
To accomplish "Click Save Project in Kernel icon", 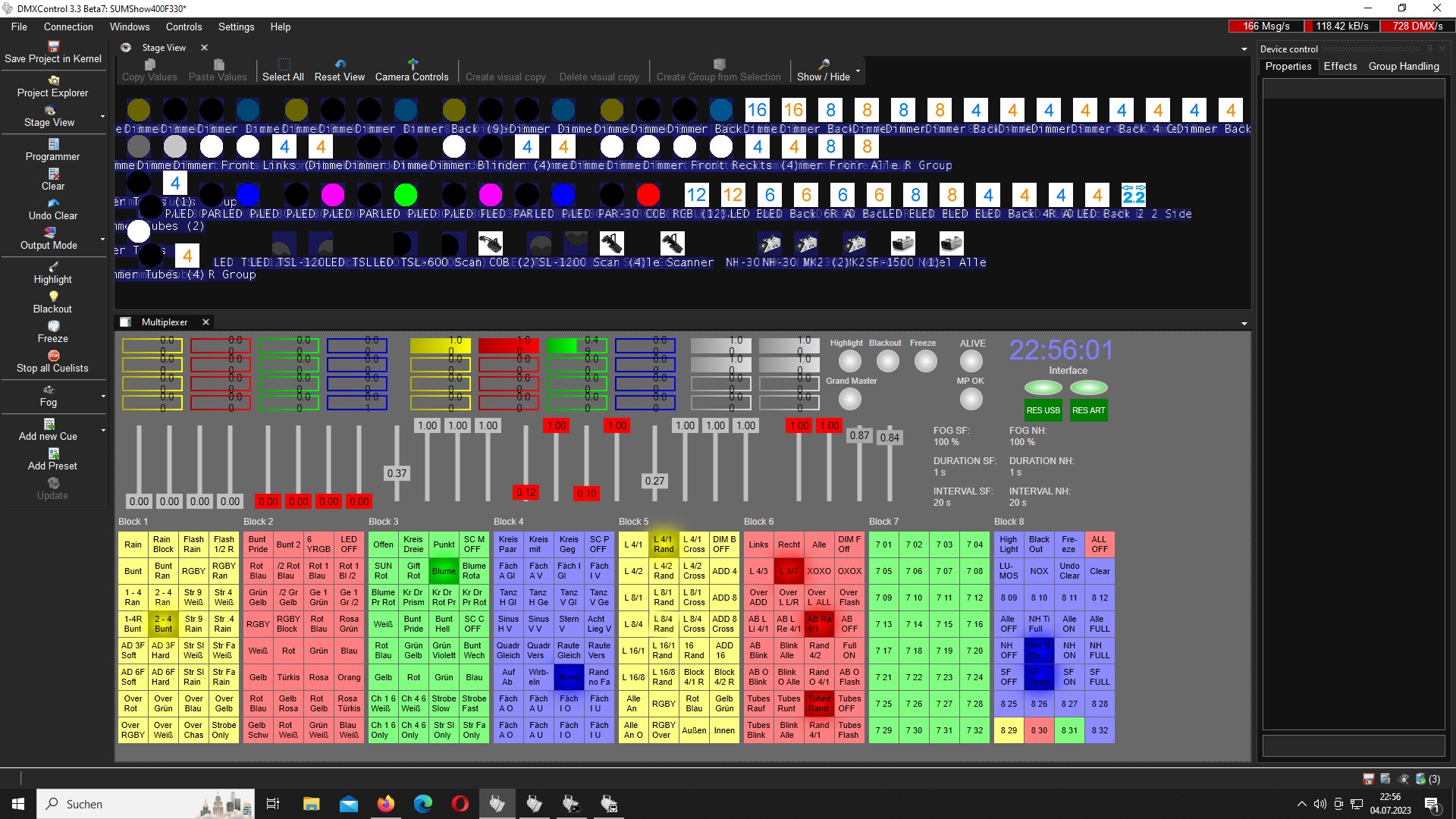I will coord(53,47).
